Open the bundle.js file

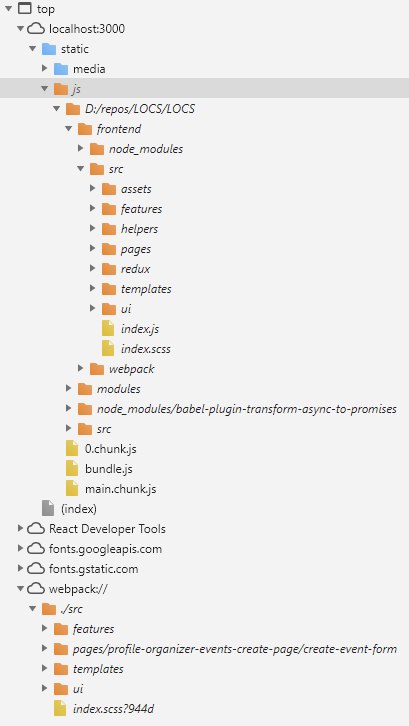click(x=109, y=469)
